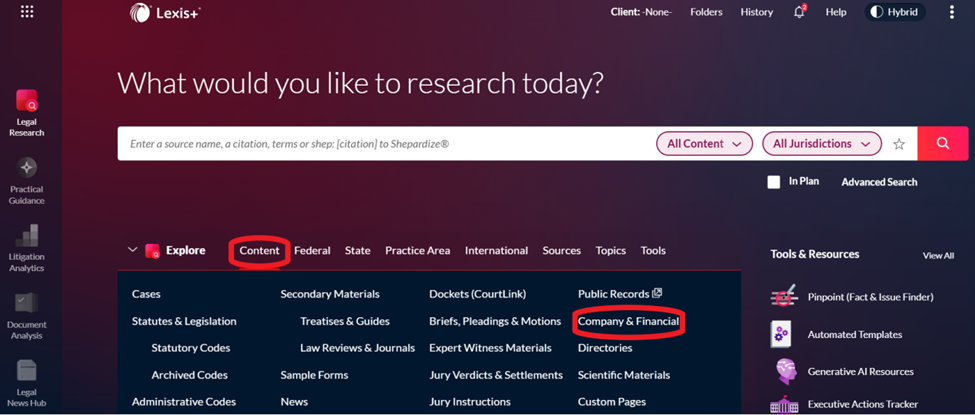The width and height of the screenshot is (975, 415).
Task: Open Legal News Hub in sidebar
Action: pyautogui.click(x=27, y=383)
